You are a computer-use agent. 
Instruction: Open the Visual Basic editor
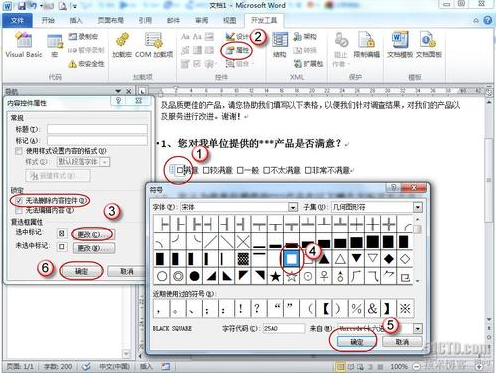click(24, 45)
